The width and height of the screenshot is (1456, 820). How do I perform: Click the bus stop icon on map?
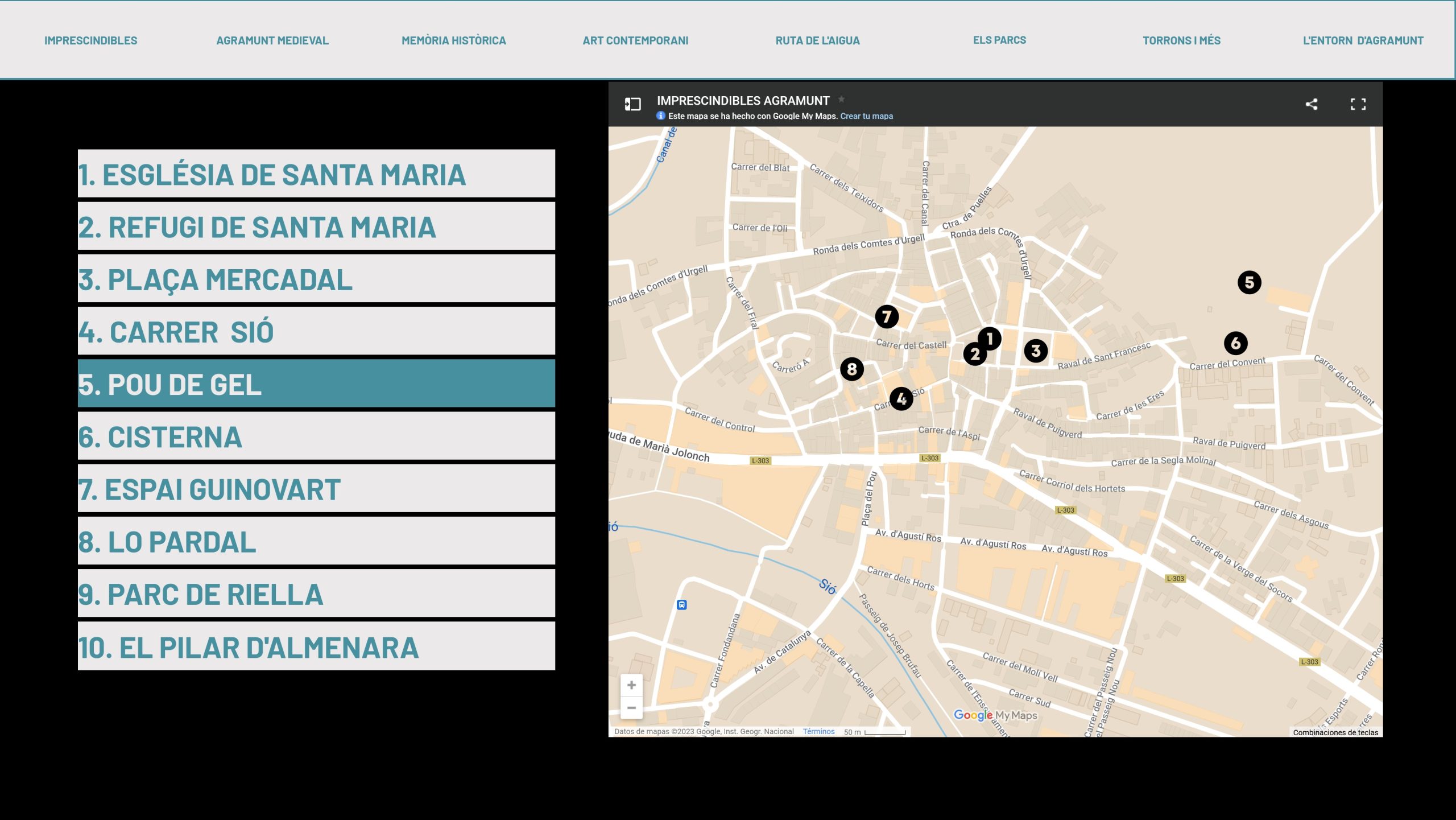pyautogui.click(x=681, y=605)
